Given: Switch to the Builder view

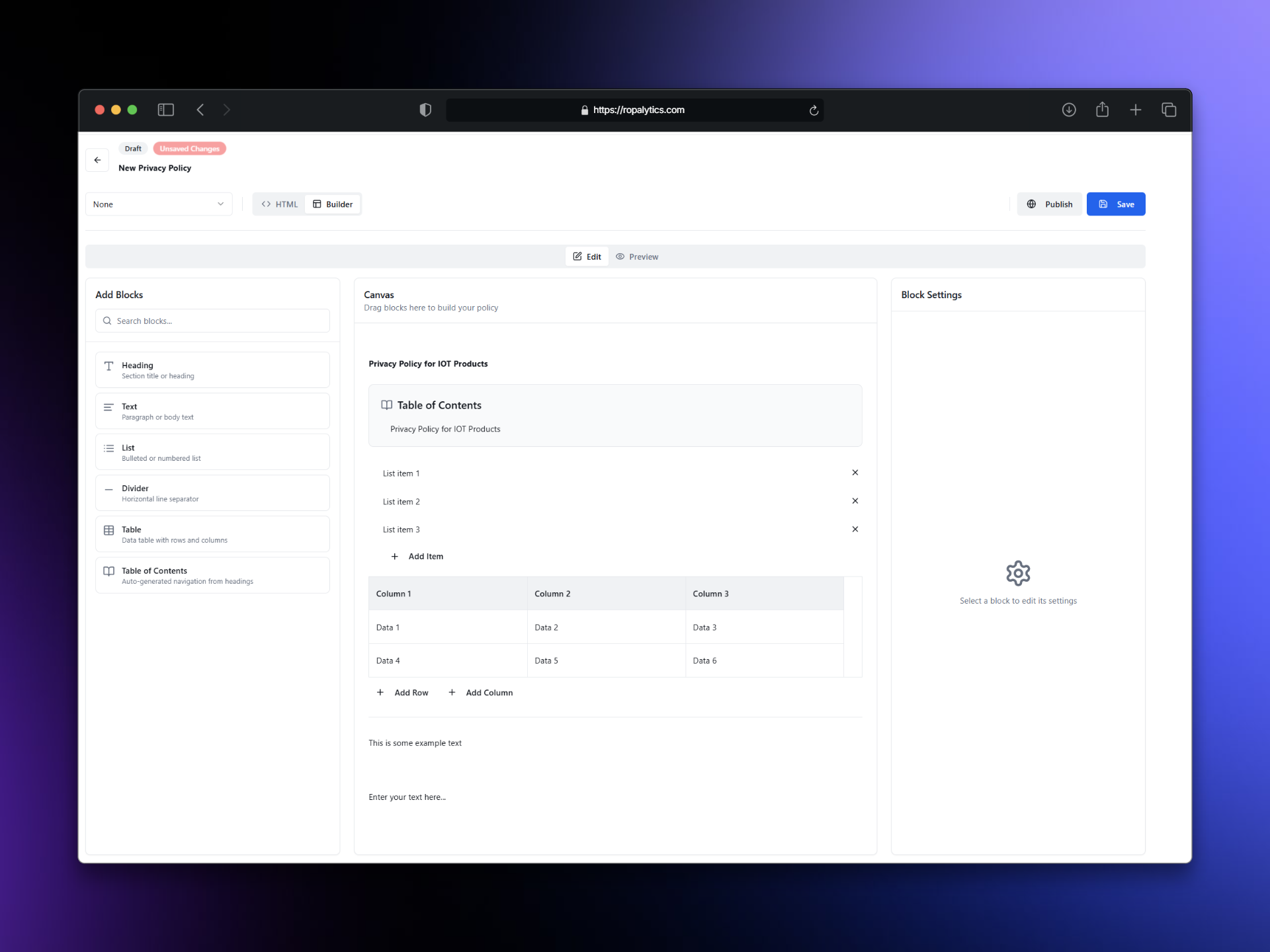Looking at the screenshot, I should pos(333,204).
